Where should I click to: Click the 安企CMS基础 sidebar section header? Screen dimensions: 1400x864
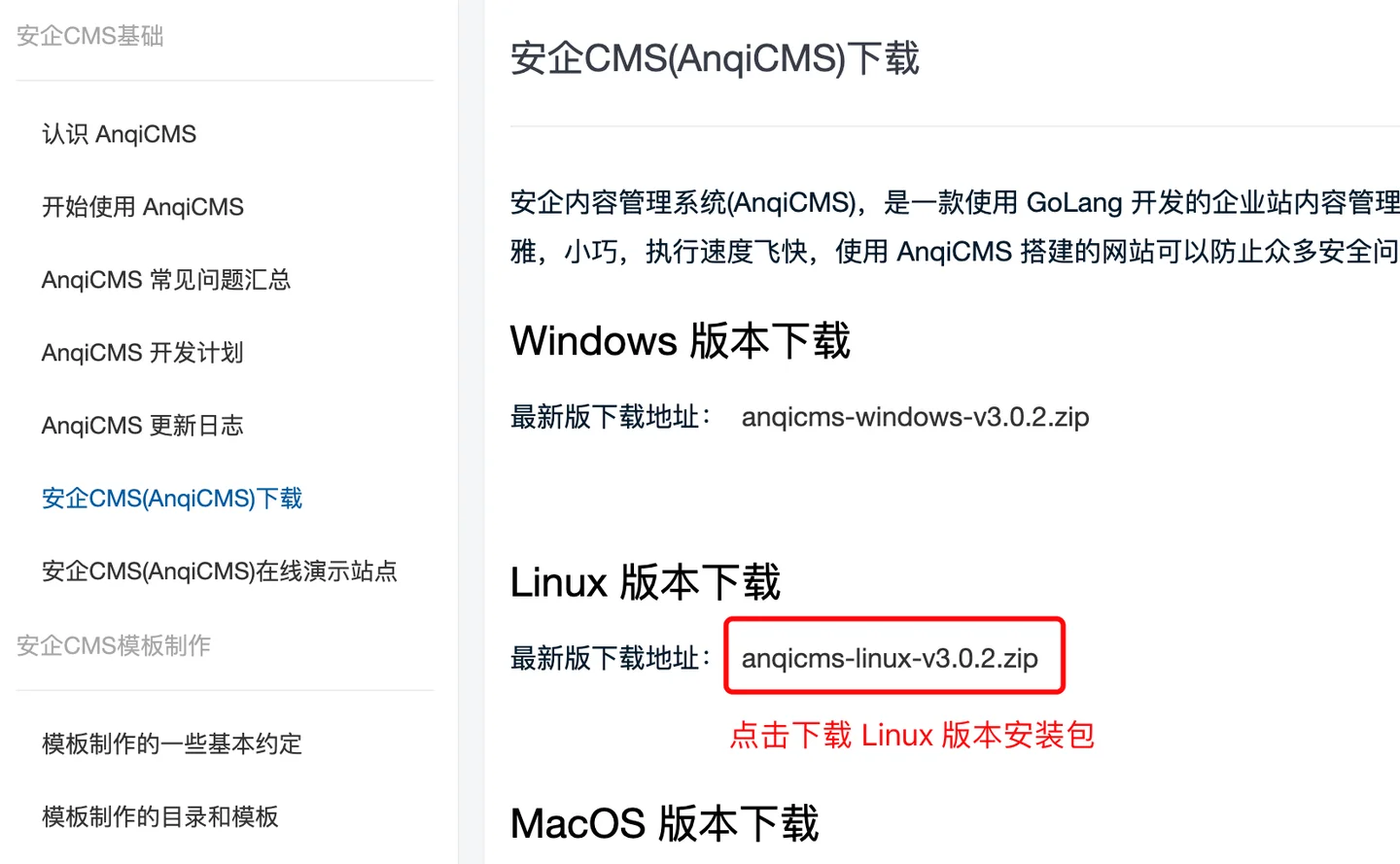point(89,36)
